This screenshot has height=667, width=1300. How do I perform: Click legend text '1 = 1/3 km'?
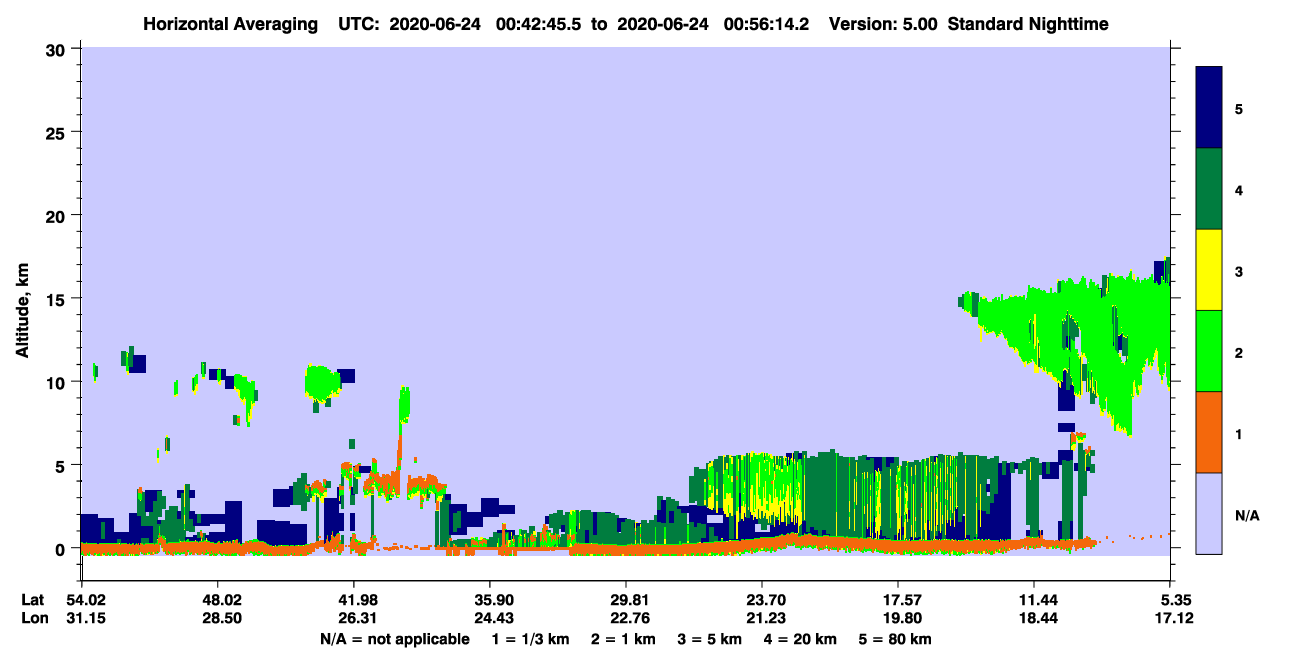click(x=532, y=639)
